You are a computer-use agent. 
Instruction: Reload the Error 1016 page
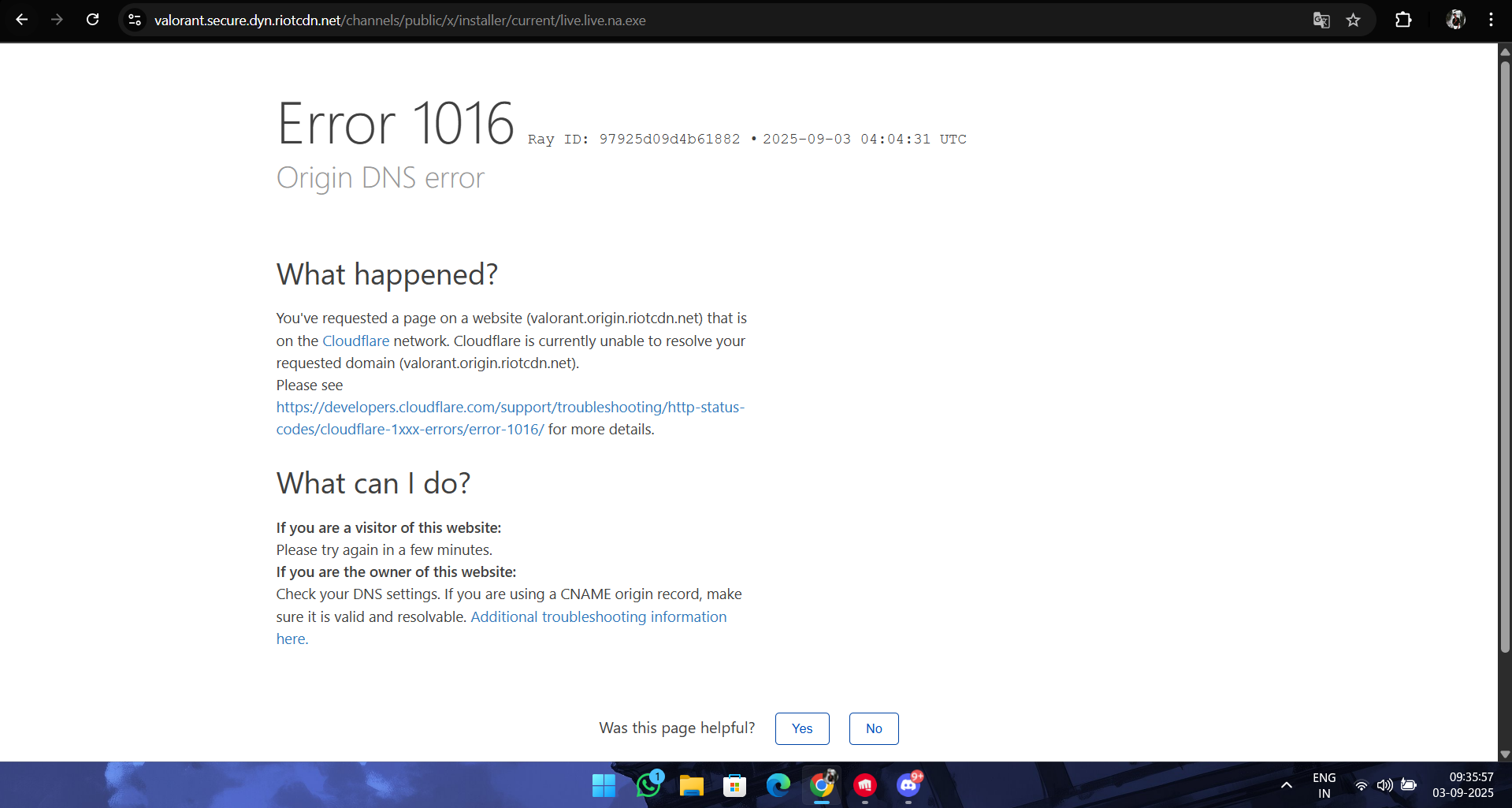[92, 20]
